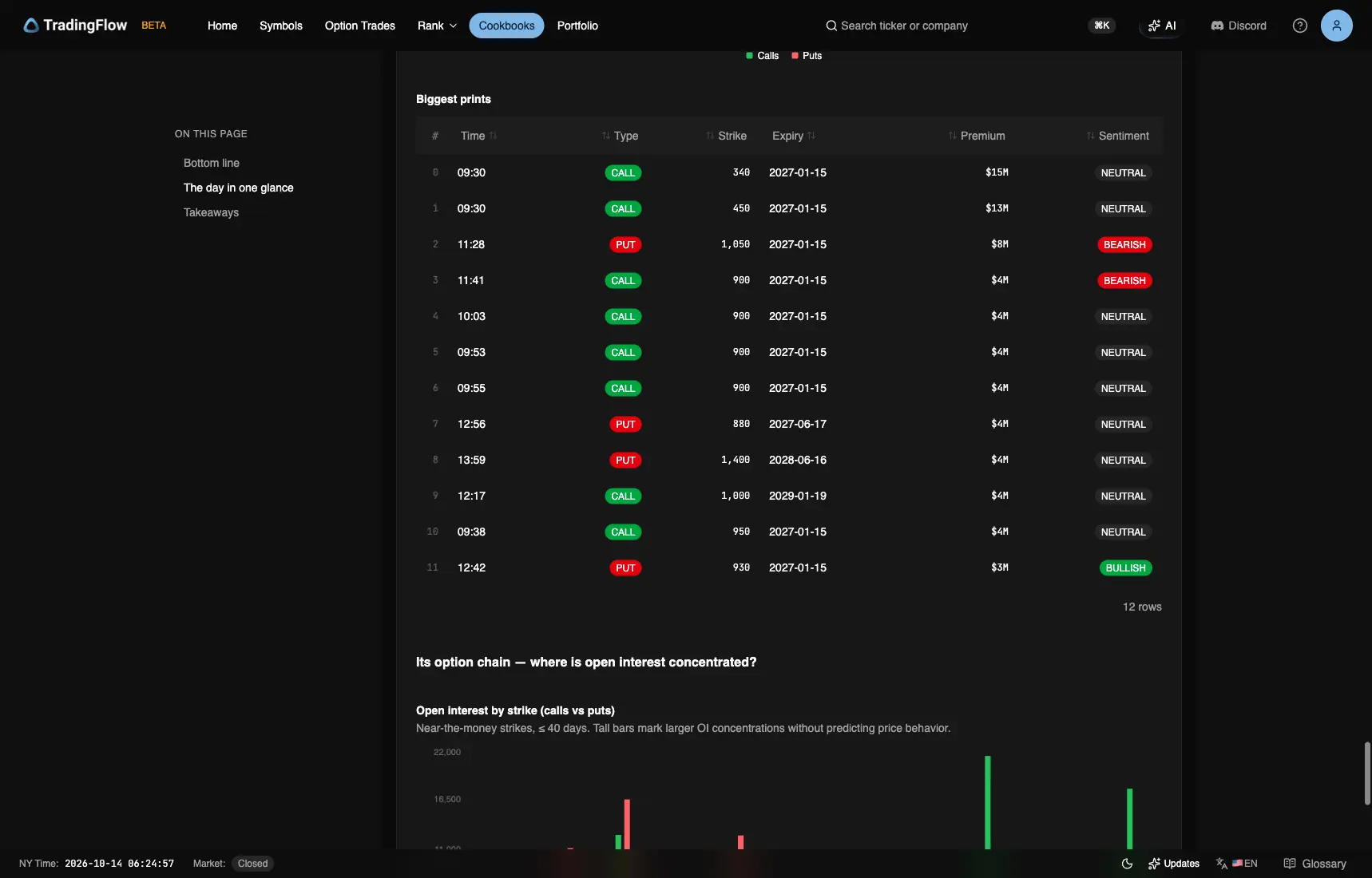
Task: Open the Updates sparkle icon
Action: tap(1154, 864)
